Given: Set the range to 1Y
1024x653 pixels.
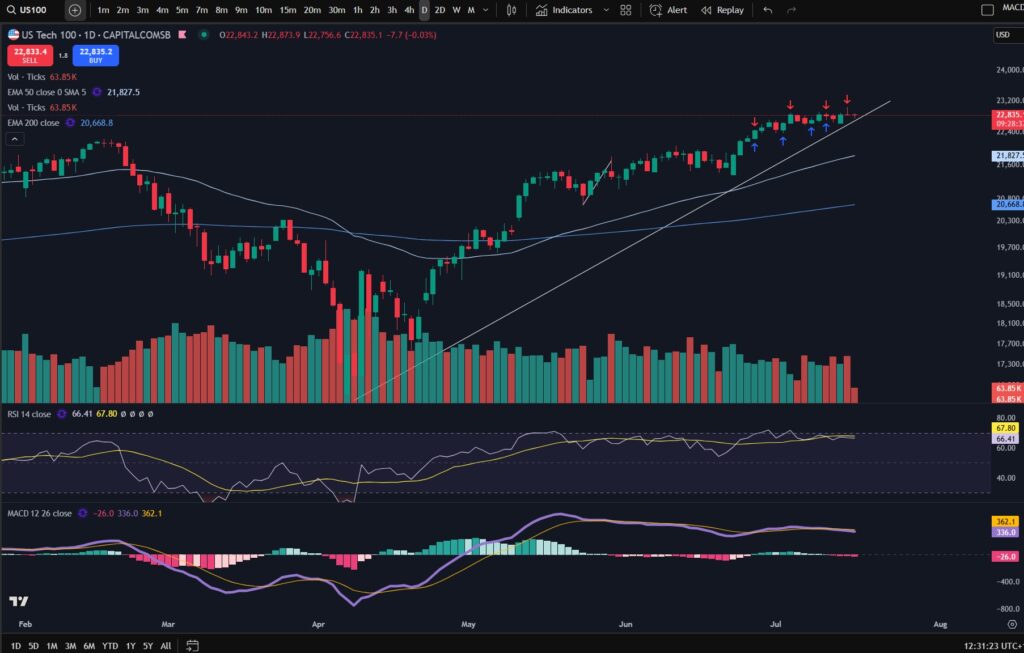Looking at the screenshot, I should 131,646.
